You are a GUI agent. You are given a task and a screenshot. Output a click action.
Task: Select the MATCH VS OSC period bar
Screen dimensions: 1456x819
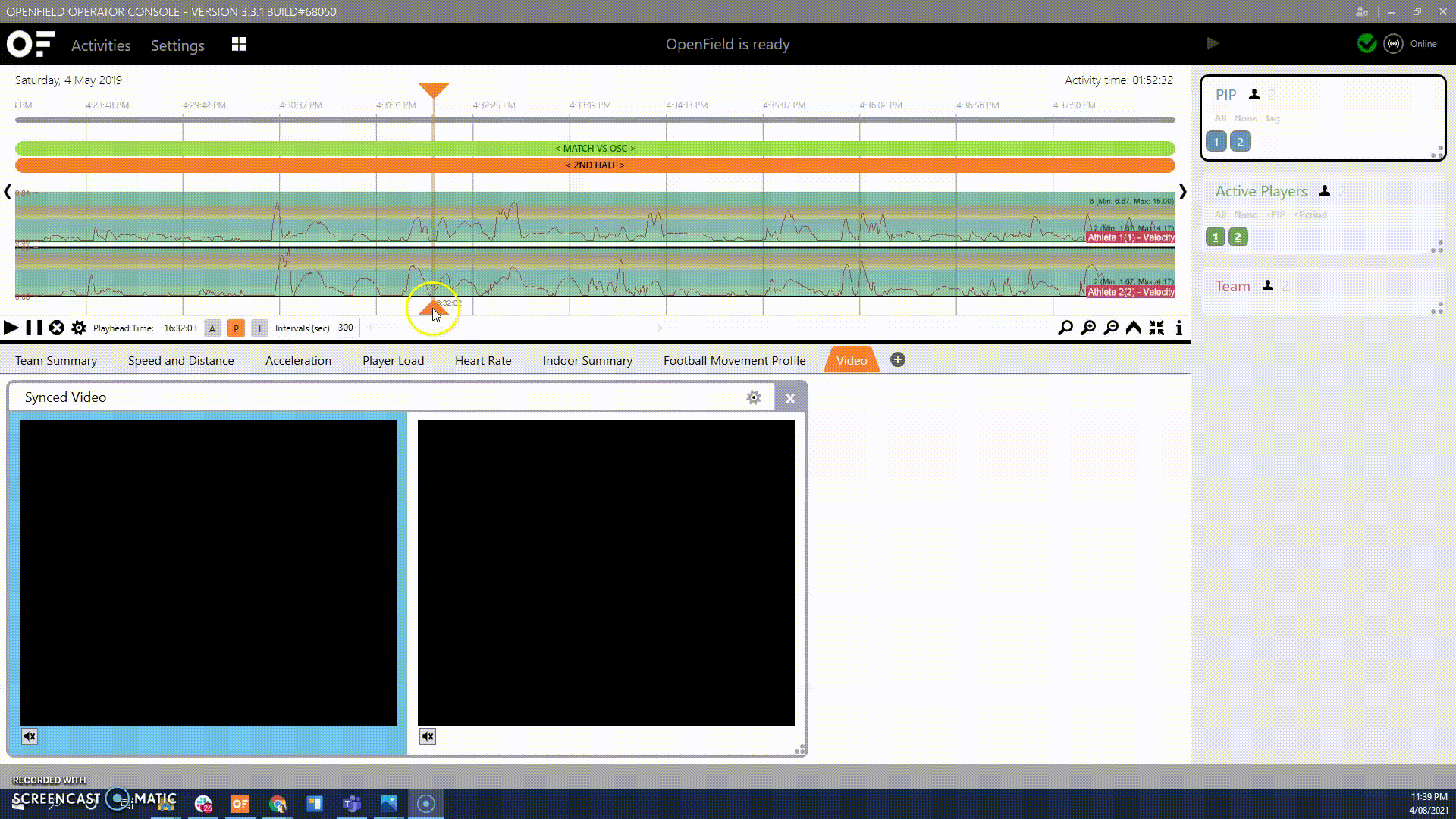(595, 149)
